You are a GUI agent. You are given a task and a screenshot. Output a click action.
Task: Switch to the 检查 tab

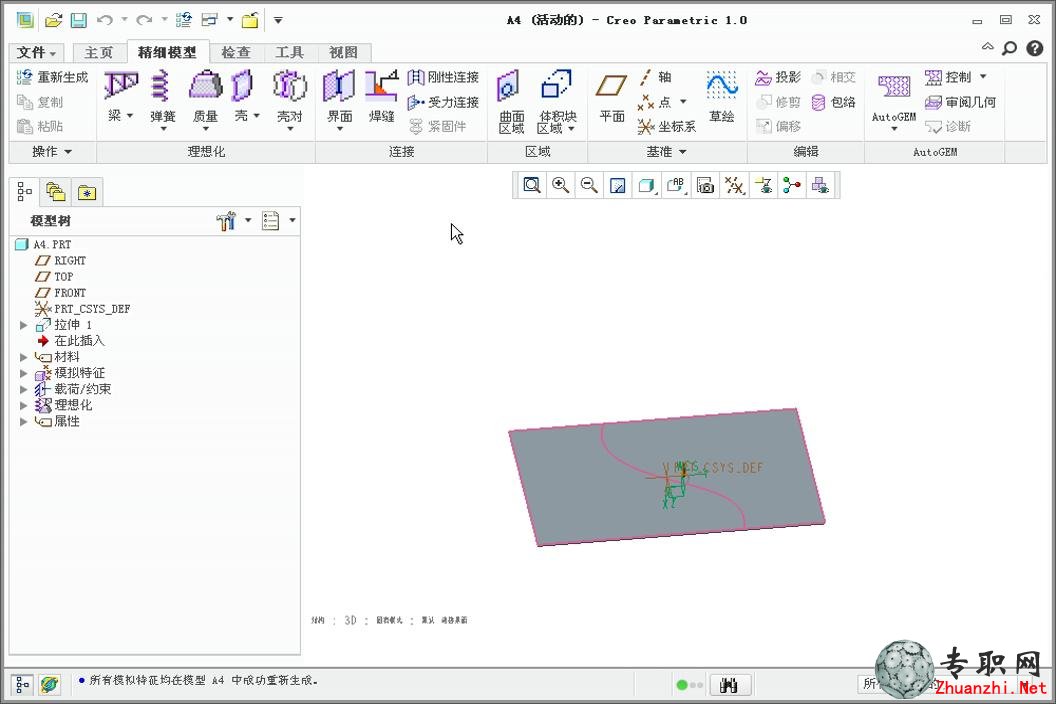click(x=236, y=53)
